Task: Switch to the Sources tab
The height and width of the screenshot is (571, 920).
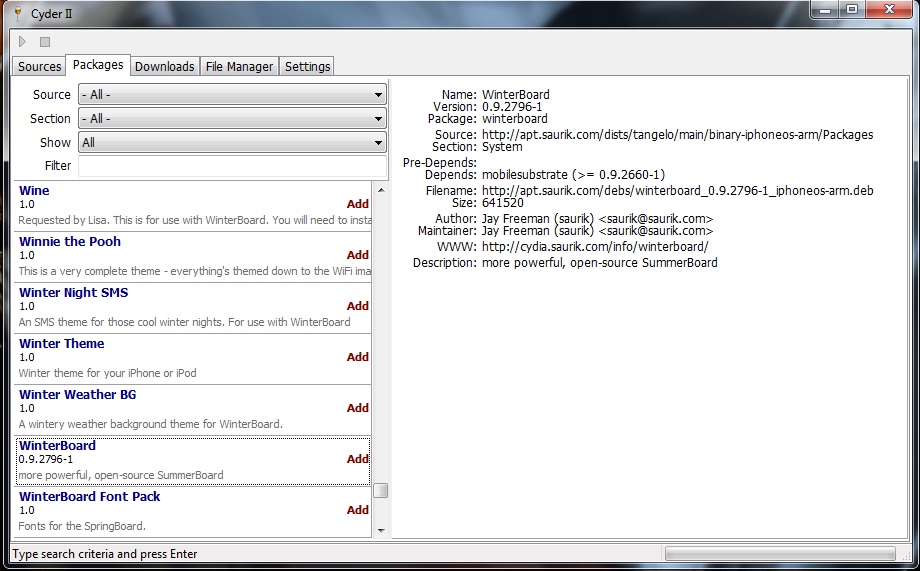Action: click(x=40, y=67)
